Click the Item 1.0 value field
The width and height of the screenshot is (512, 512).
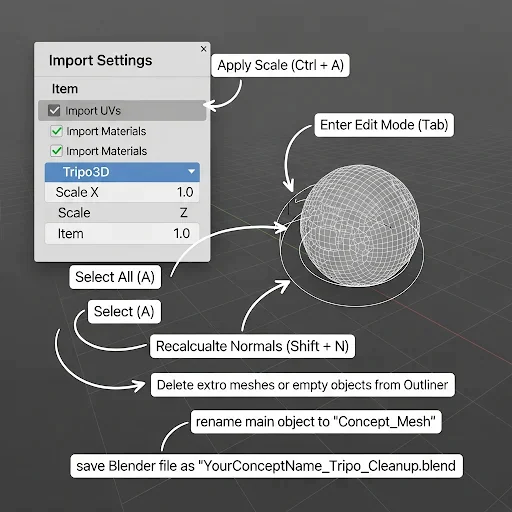click(122, 234)
